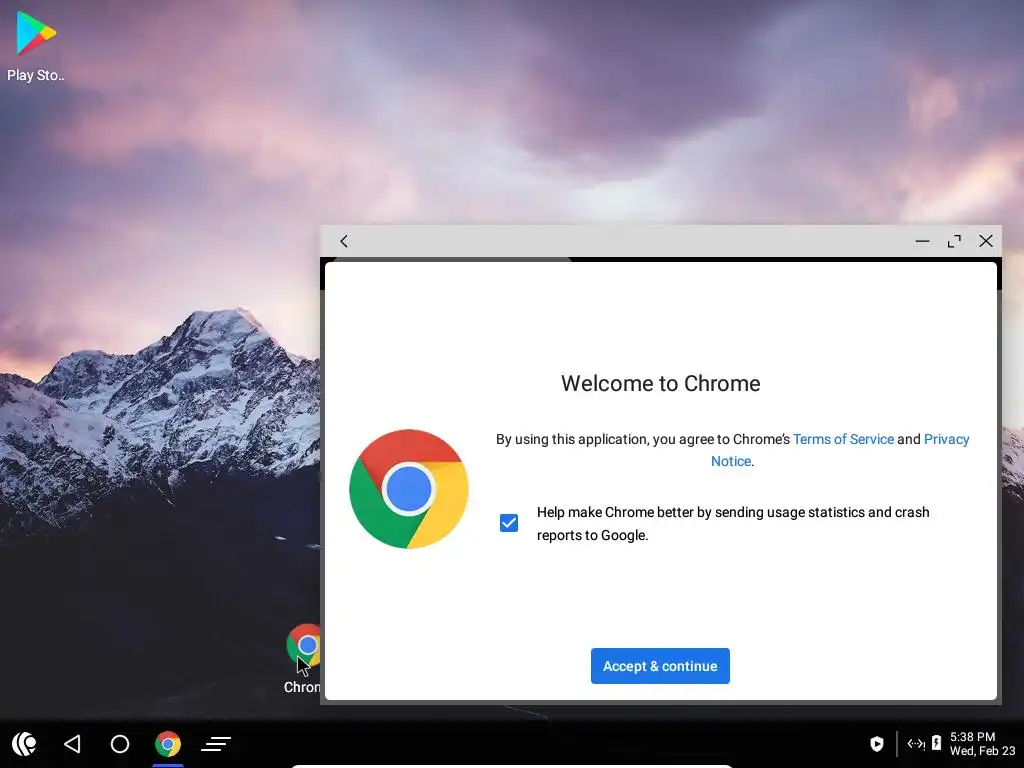Uncheck the usage statistics checkbox
Image resolution: width=1024 pixels, height=768 pixels.
[x=509, y=523]
